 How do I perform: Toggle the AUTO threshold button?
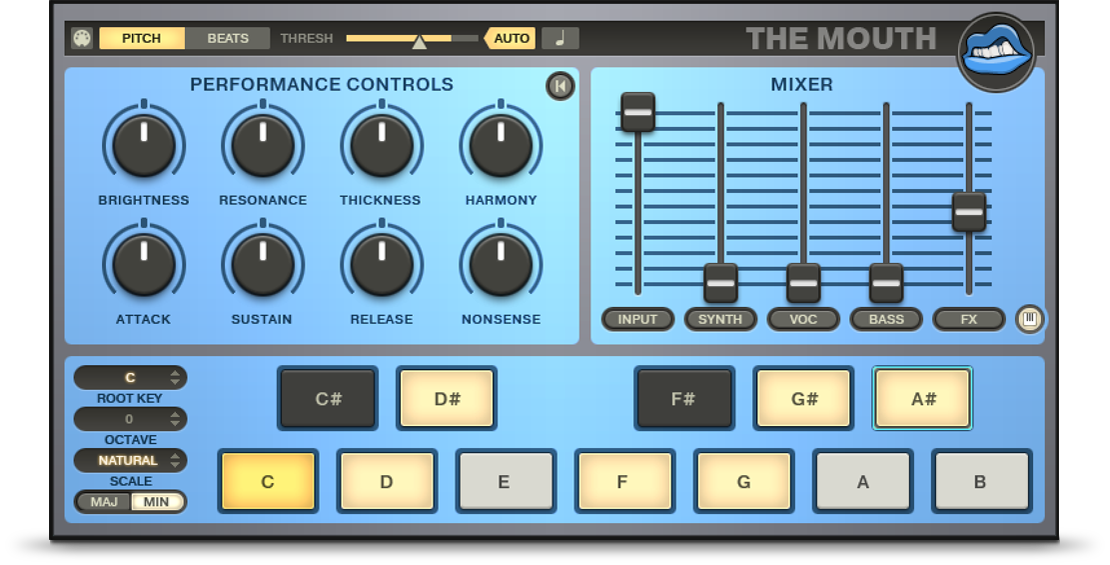[511, 39]
